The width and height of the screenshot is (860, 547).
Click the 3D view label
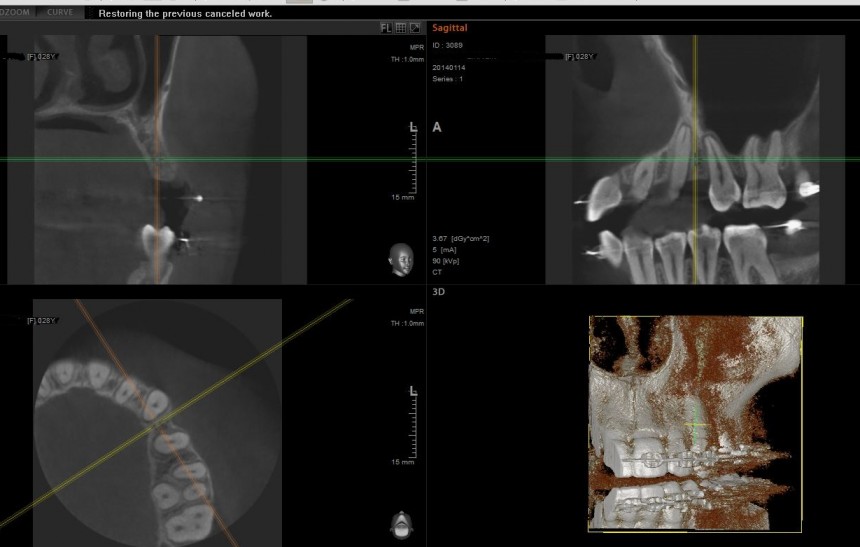pyautogui.click(x=438, y=292)
